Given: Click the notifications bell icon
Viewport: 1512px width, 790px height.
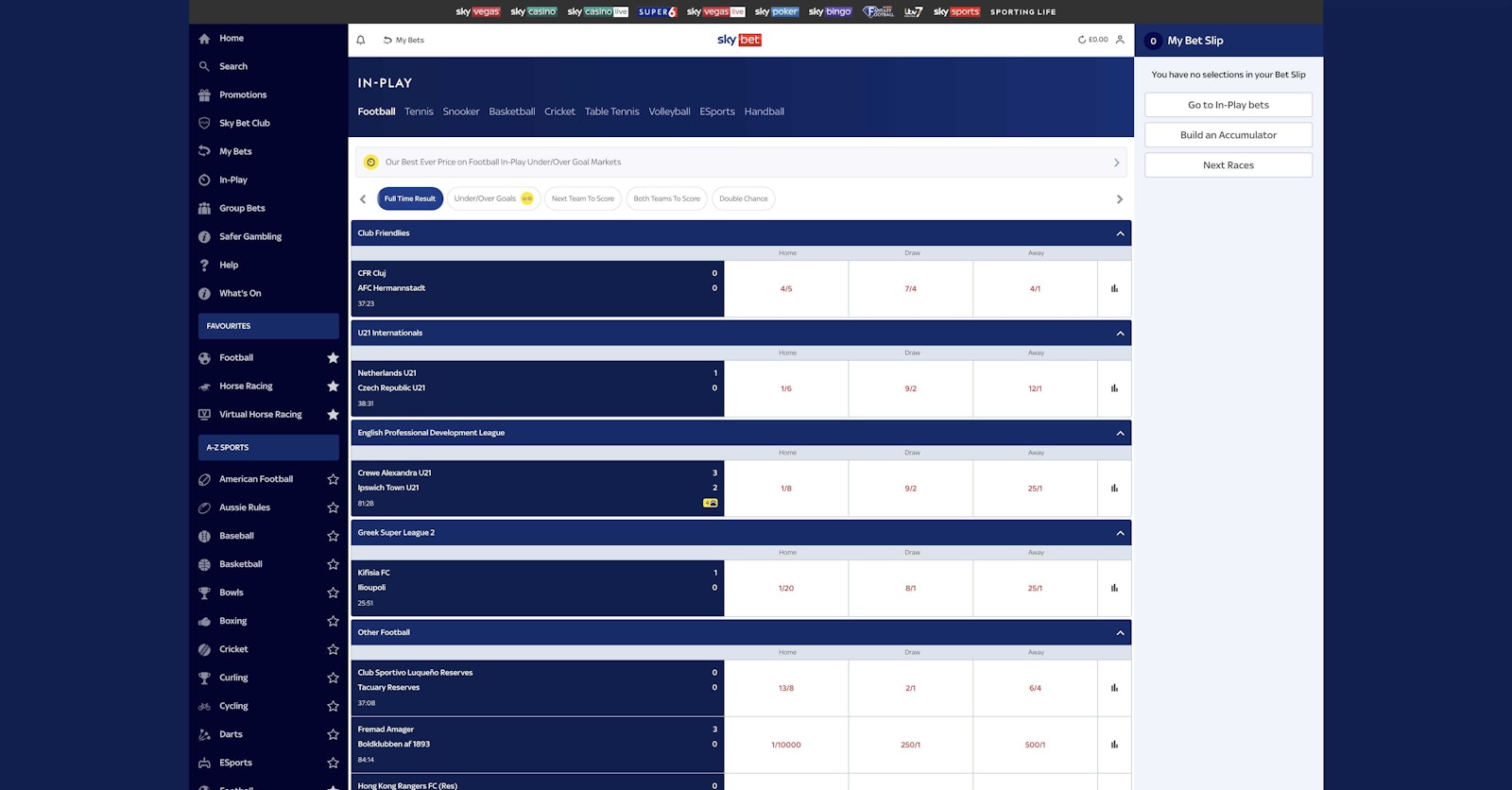Looking at the screenshot, I should (x=360, y=40).
